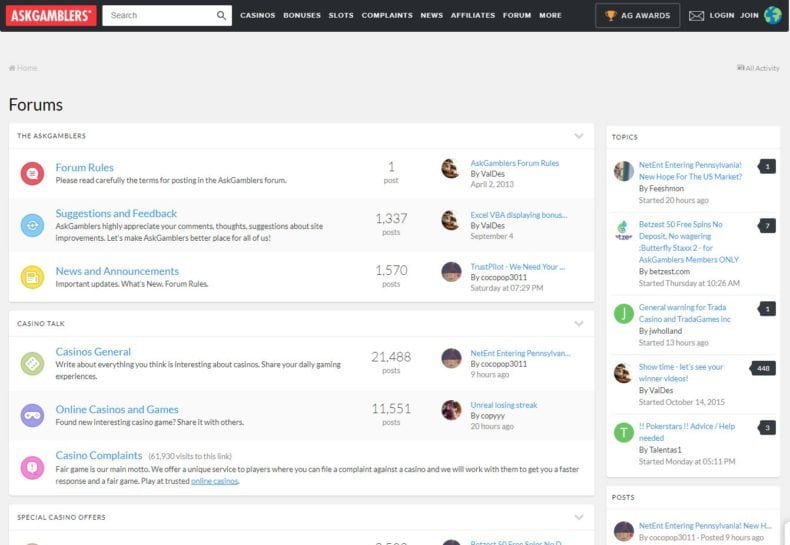Image resolution: width=790 pixels, height=545 pixels.
Task: Collapse The AskGamblers forum section
Action: (578, 136)
